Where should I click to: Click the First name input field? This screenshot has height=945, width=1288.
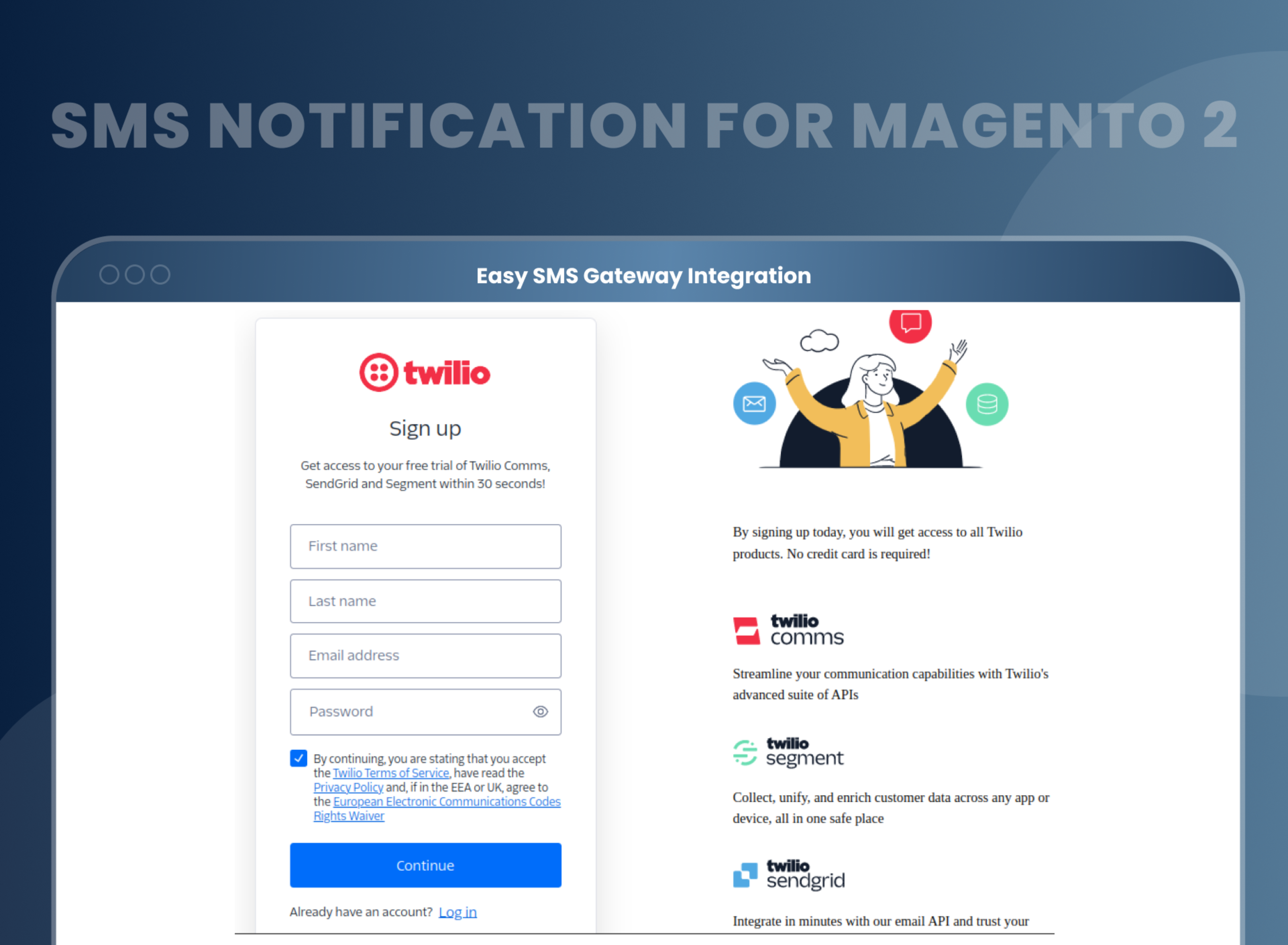(425, 545)
